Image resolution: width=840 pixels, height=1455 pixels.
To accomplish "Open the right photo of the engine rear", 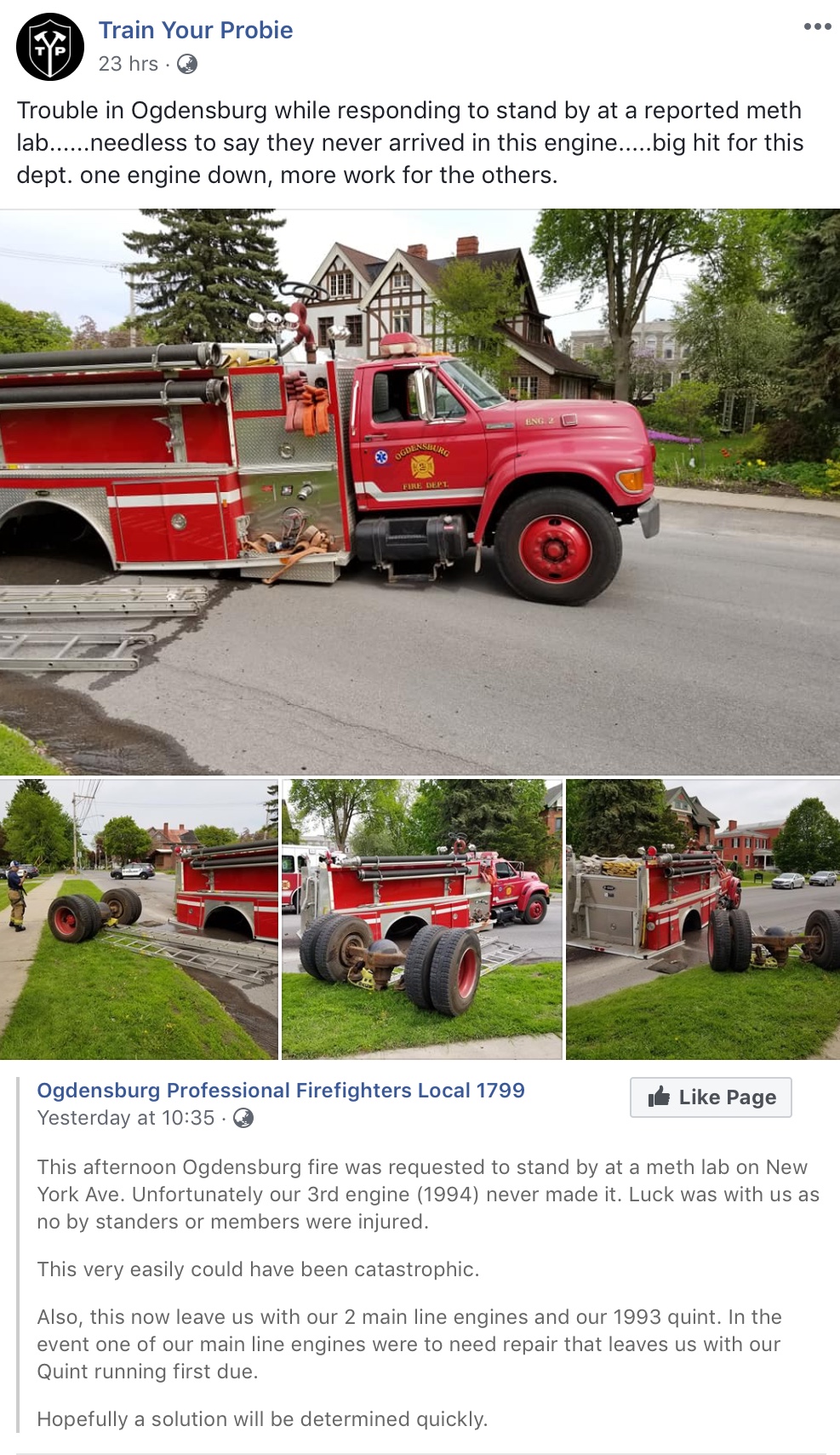I will point(703,919).
